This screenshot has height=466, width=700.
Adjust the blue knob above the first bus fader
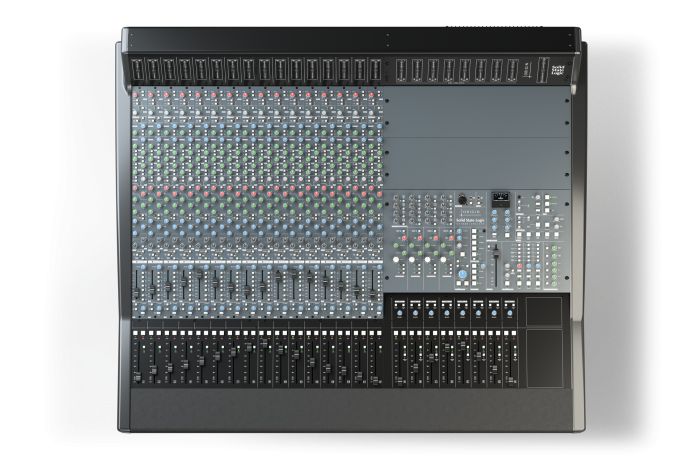pyautogui.click(x=400, y=315)
